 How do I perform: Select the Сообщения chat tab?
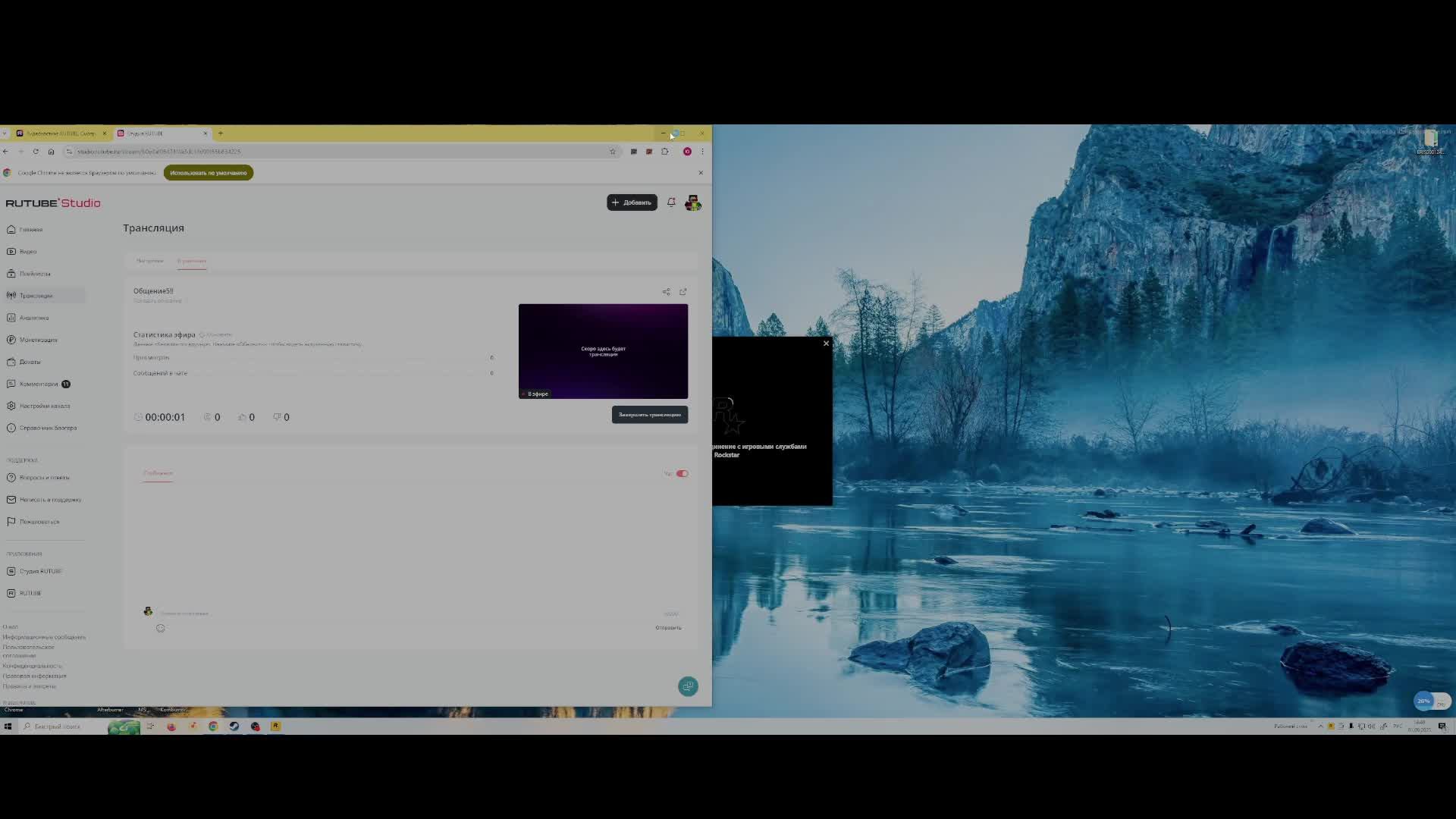pos(158,473)
